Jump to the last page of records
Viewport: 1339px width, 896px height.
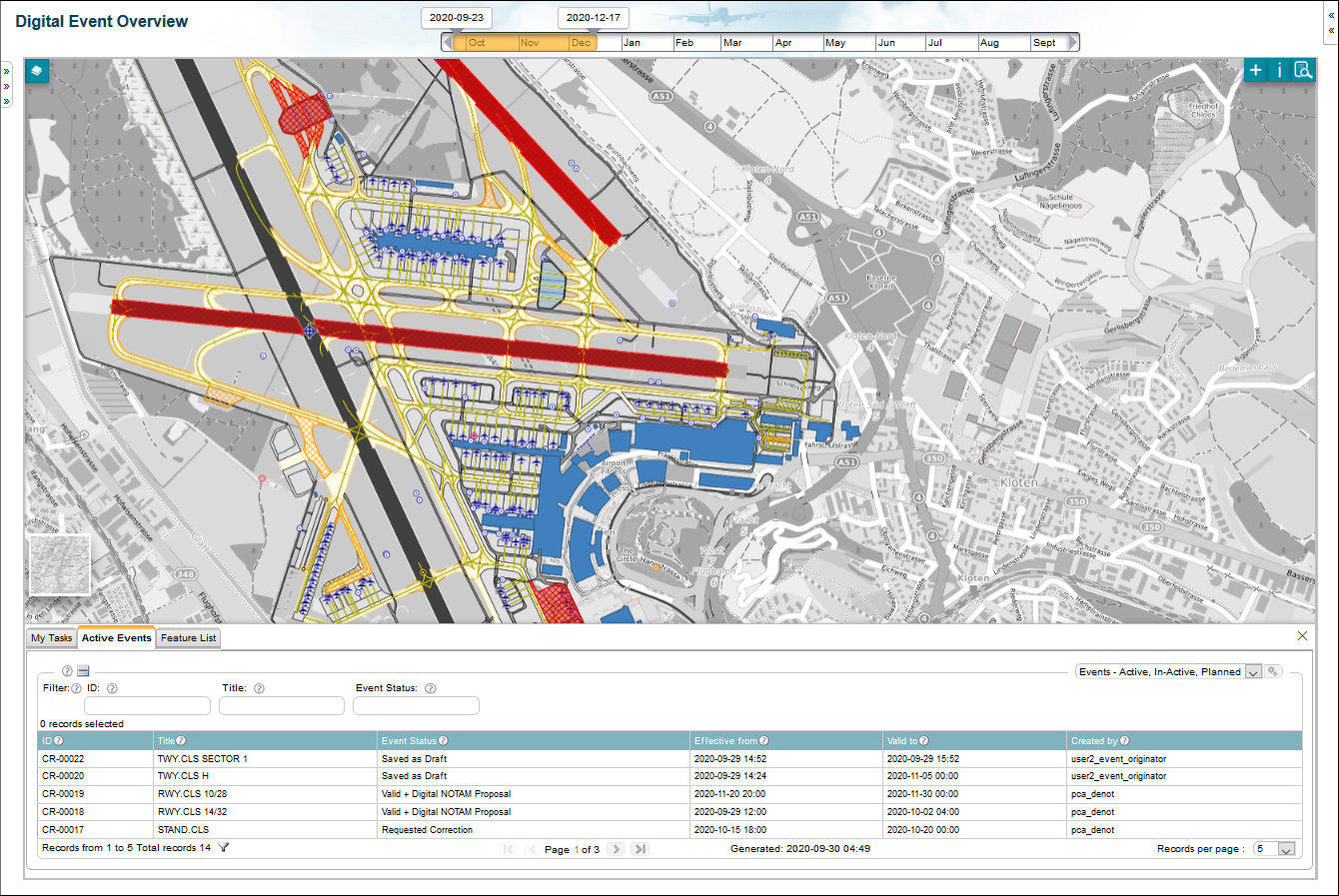pyautogui.click(x=638, y=848)
